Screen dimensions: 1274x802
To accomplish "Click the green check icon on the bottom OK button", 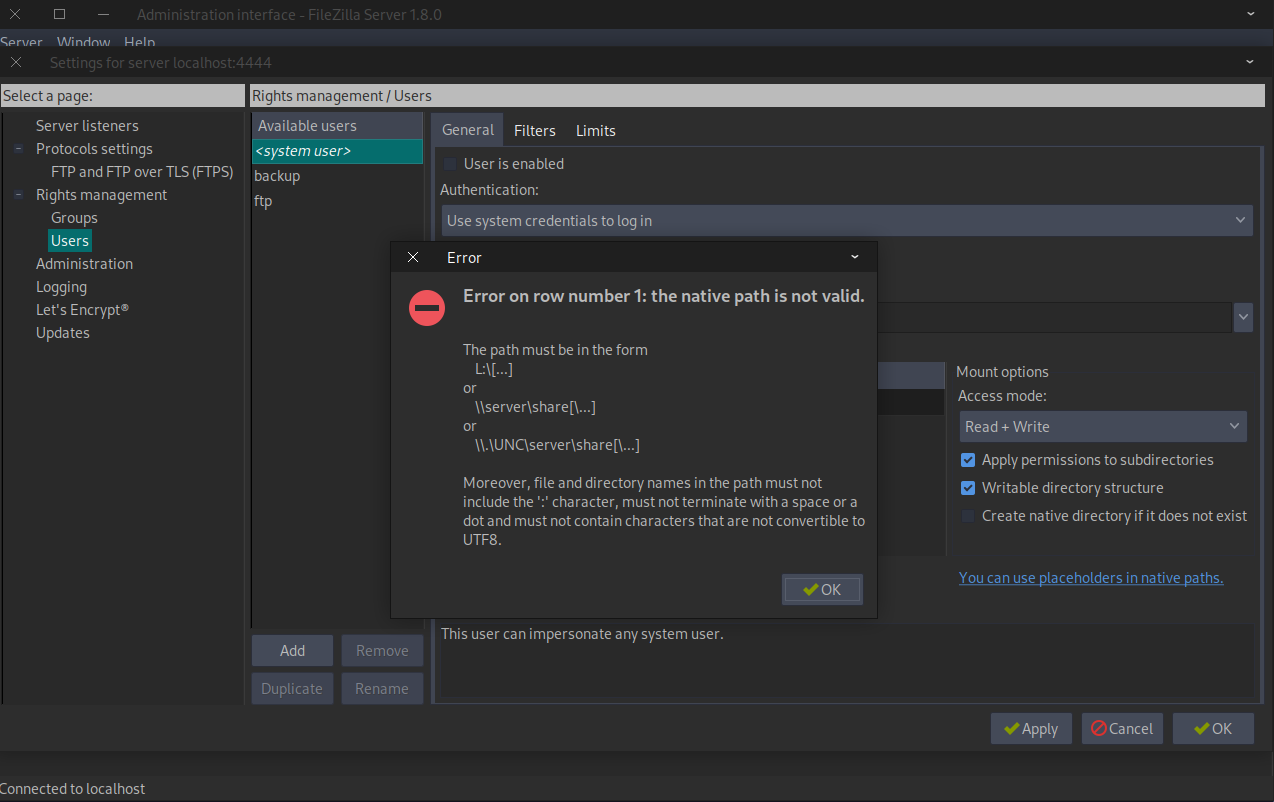I will coord(1196,728).
